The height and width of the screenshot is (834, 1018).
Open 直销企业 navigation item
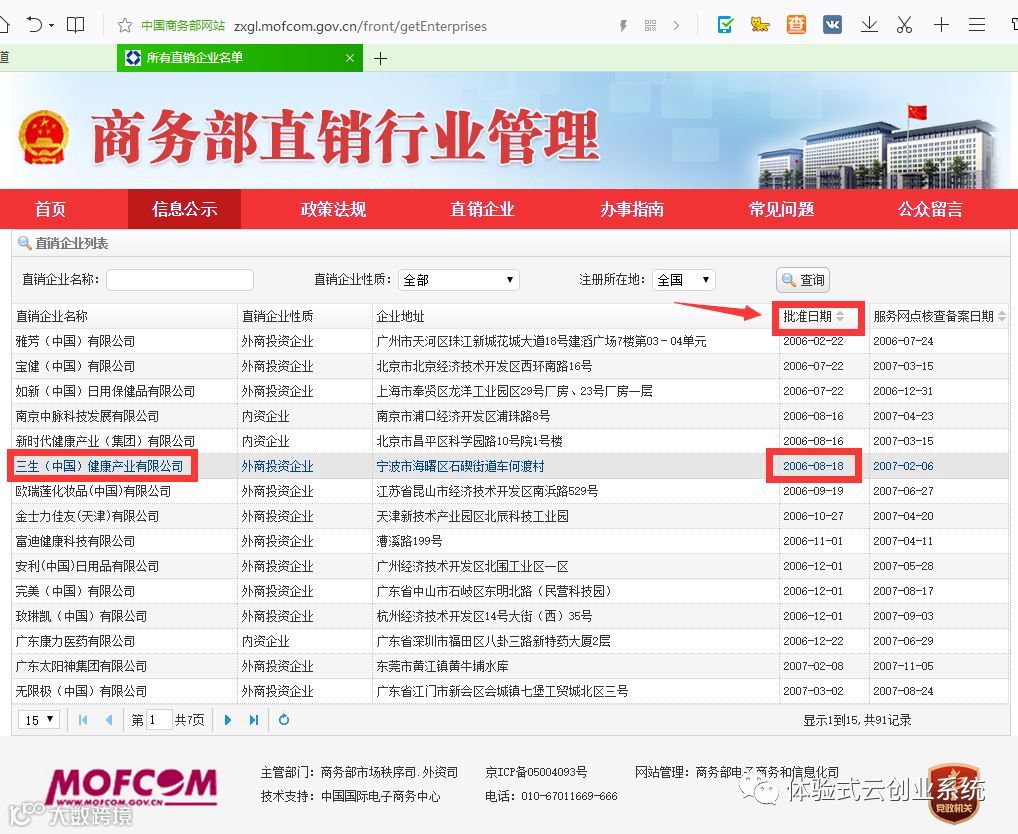pos(482,209)
